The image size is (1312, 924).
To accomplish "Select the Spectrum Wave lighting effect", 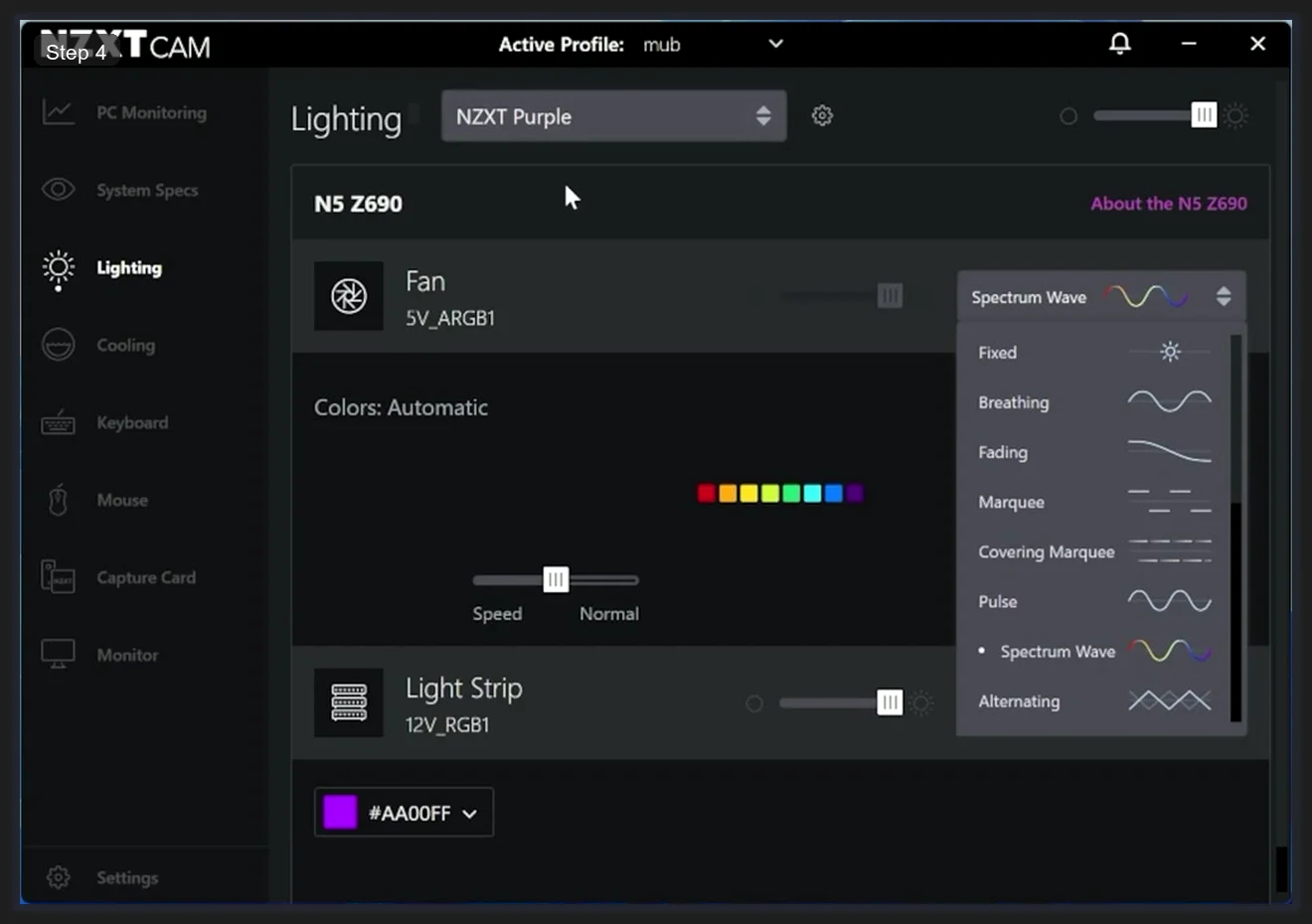I will point(1057,651).
